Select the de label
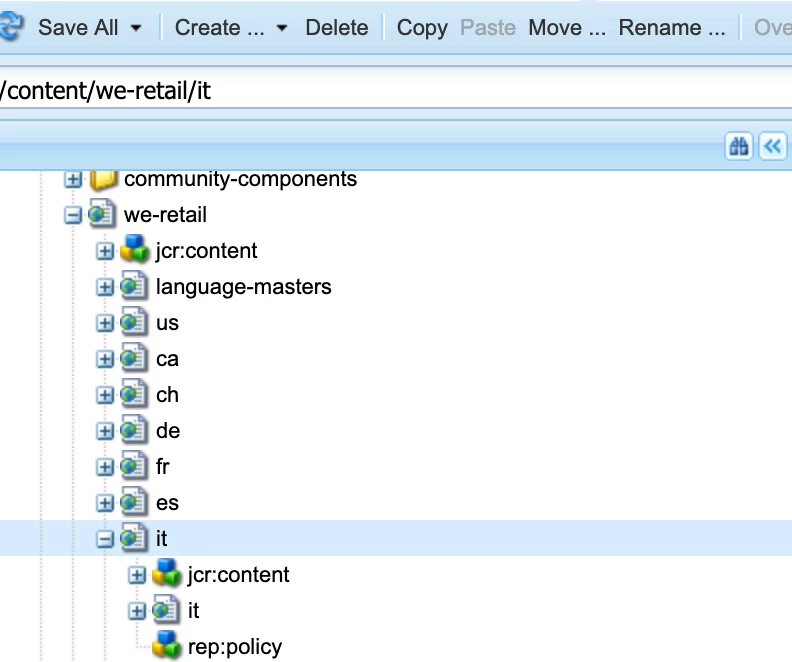This screenshot has height=662, width=792. pyautogui.click(x=168, y=431)
